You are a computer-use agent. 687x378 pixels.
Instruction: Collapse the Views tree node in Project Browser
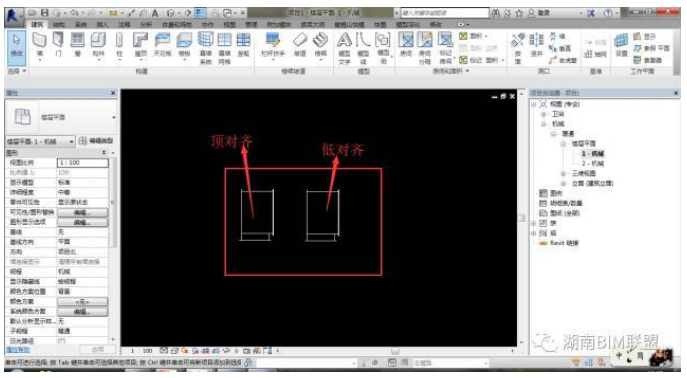[534, 104]
